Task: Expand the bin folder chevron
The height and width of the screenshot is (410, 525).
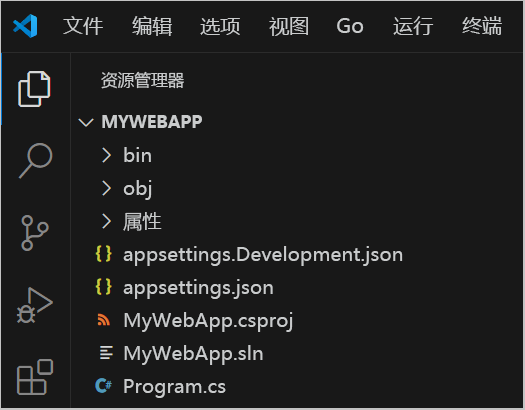Action: point(106,155)
